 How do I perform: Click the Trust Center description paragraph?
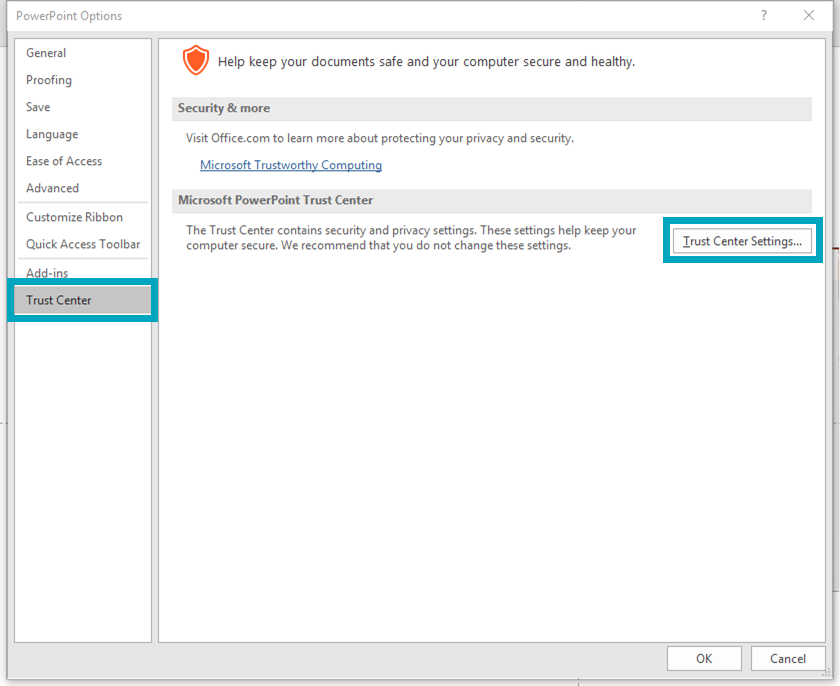tap(411, 238)
